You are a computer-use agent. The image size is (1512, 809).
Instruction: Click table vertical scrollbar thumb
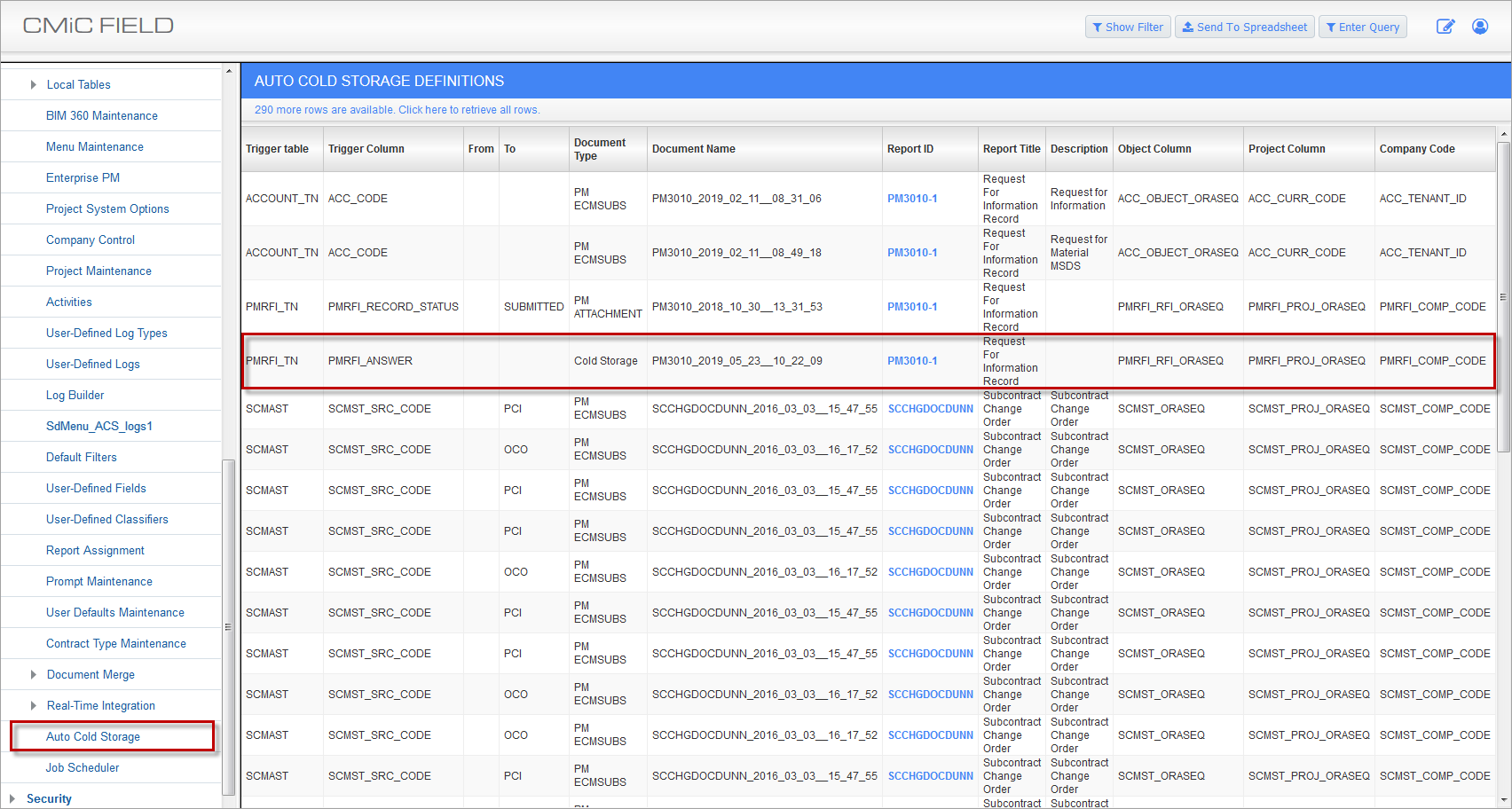click(1503, 297)
